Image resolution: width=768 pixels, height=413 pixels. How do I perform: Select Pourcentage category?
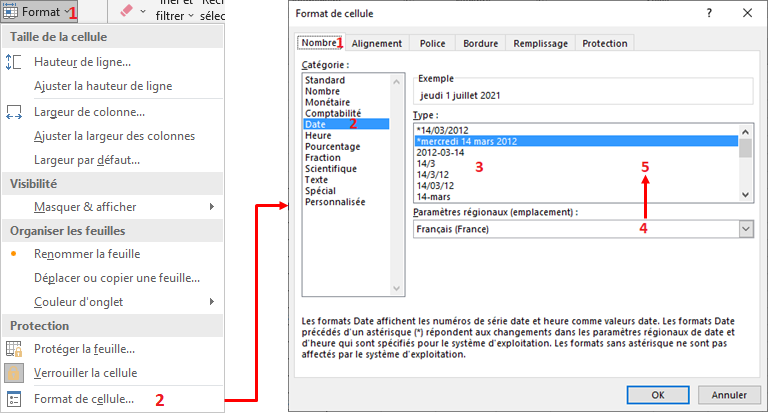[346, 146]
